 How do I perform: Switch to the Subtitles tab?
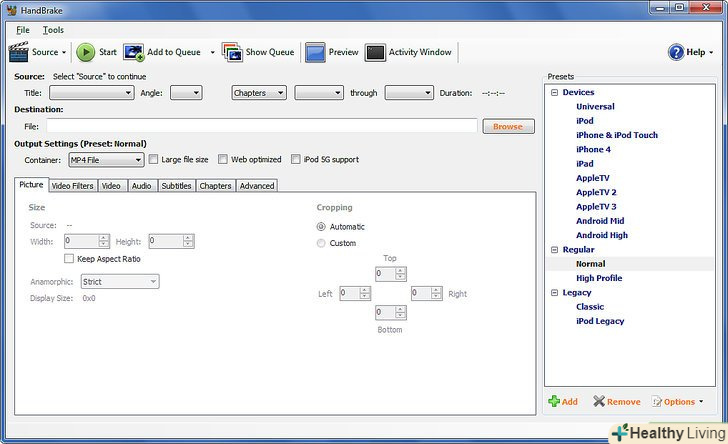(x=176, y=186)
